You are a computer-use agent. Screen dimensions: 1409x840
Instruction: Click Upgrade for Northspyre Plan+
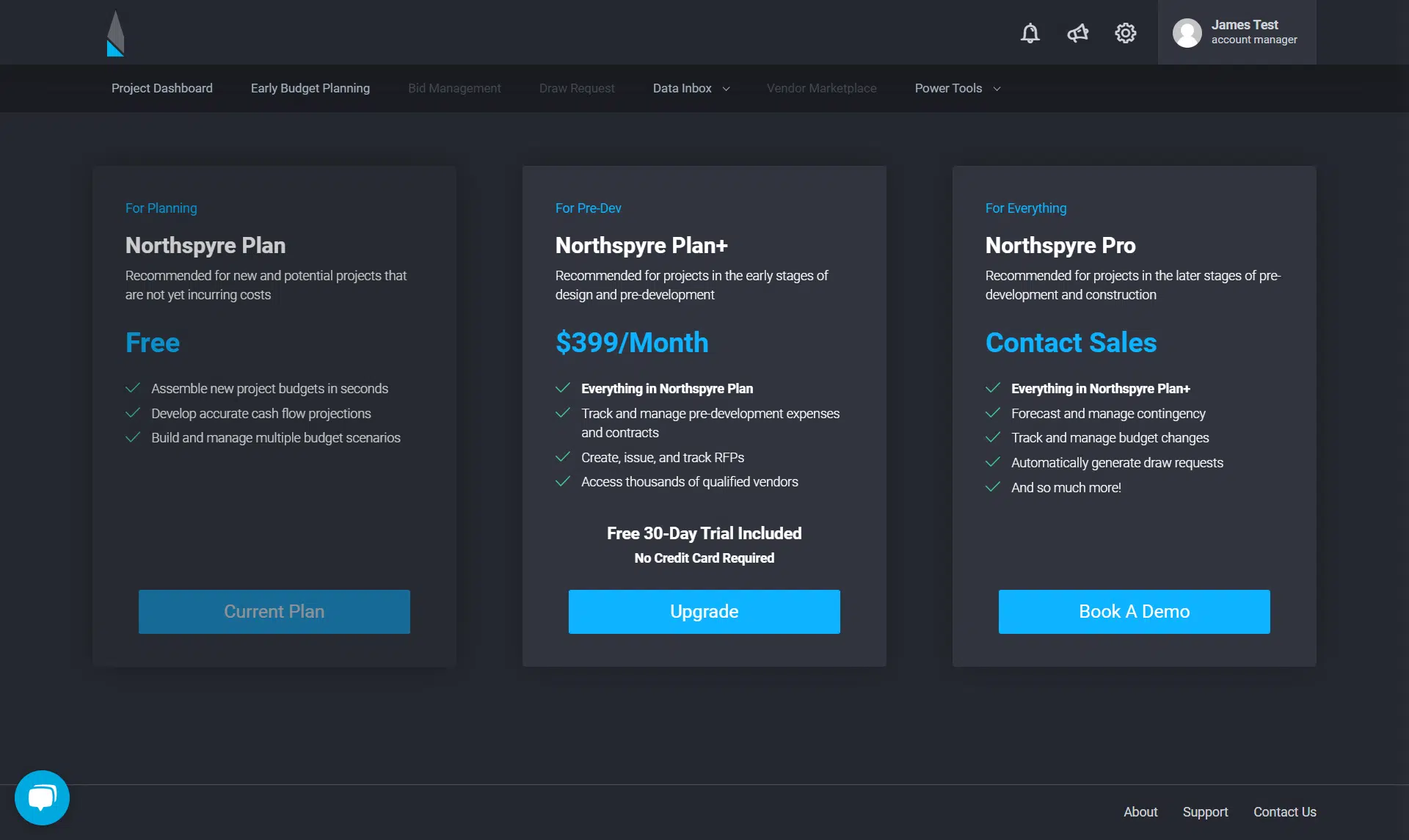click(x=704, y=612)
